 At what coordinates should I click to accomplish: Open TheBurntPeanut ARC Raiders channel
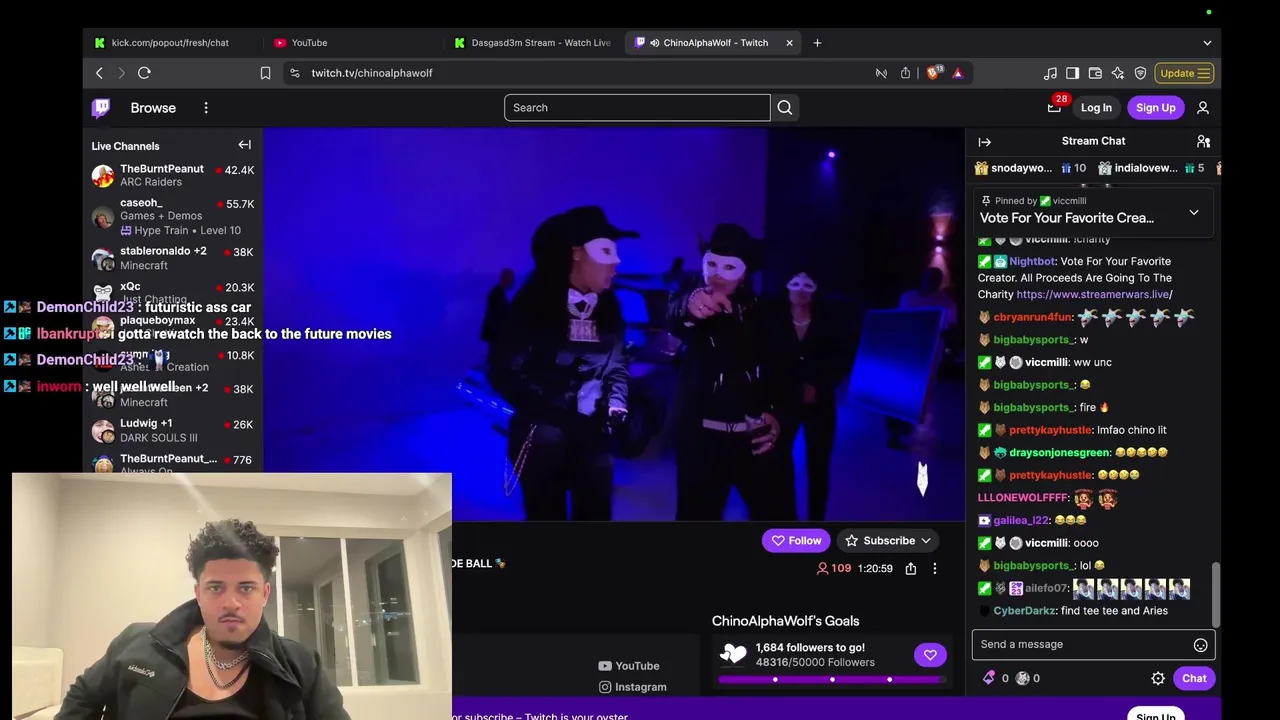pos(173,175)
